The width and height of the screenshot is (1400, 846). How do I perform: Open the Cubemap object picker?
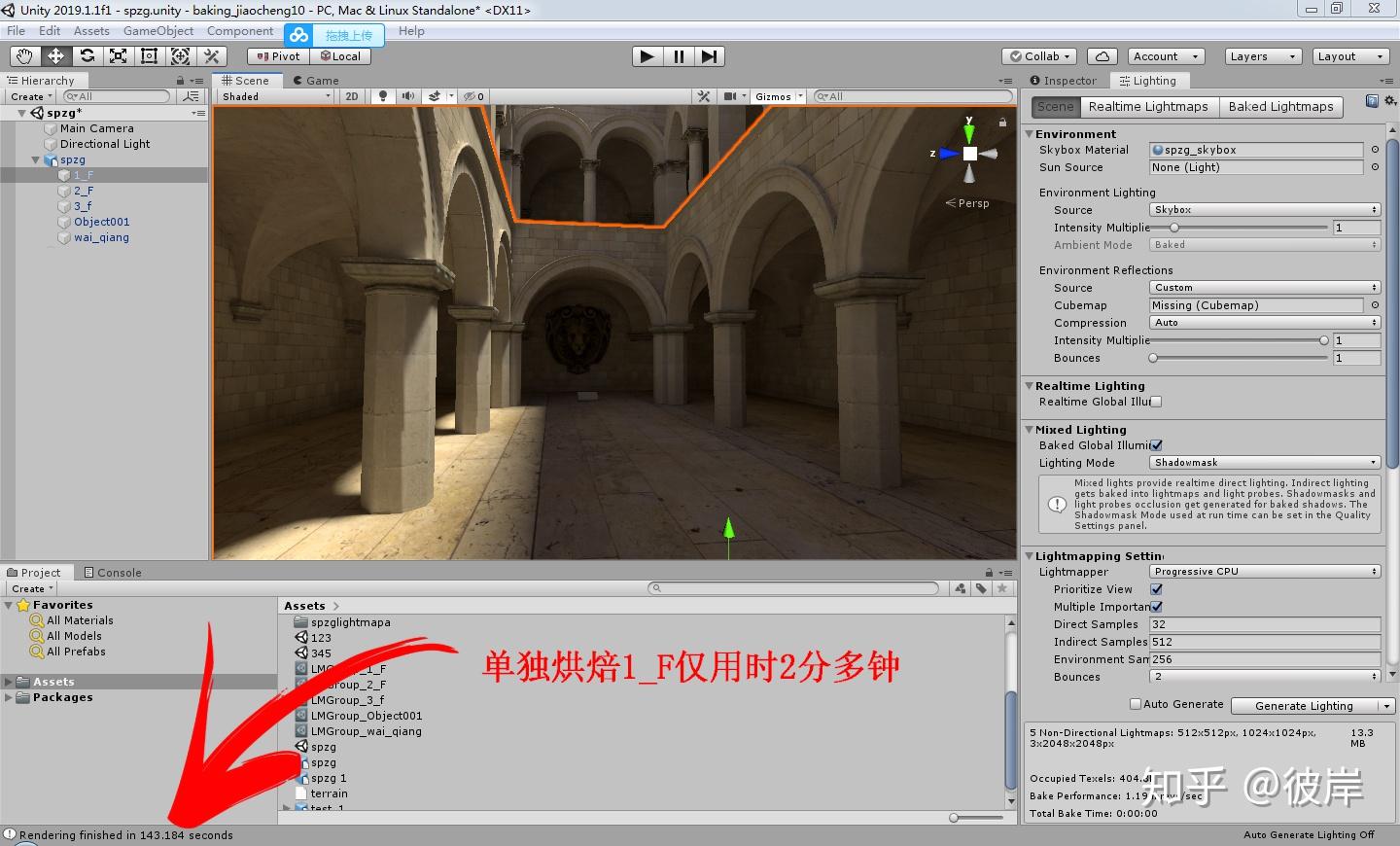coord(1375,305)
